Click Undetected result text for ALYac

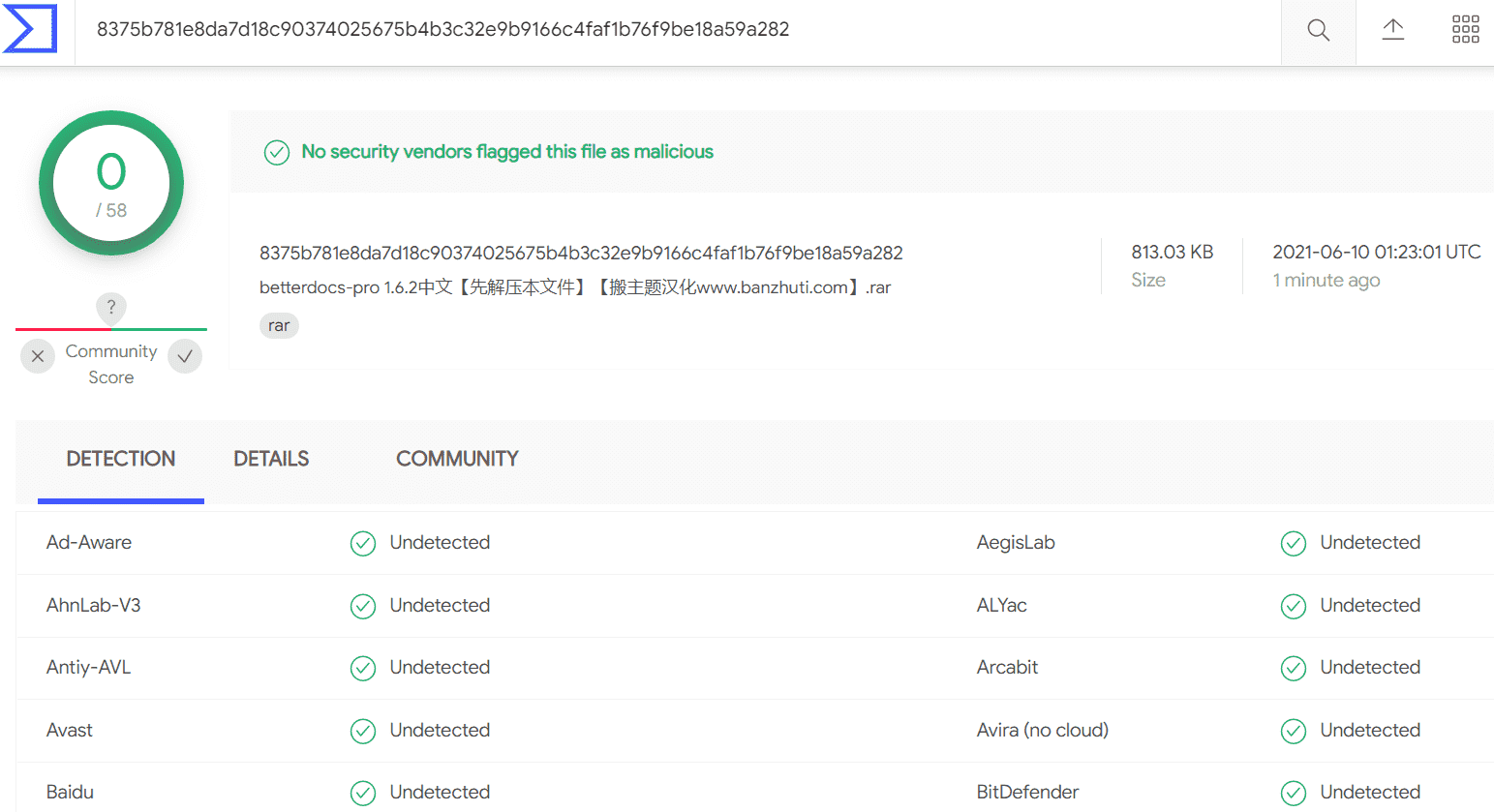pos(1370,605)
